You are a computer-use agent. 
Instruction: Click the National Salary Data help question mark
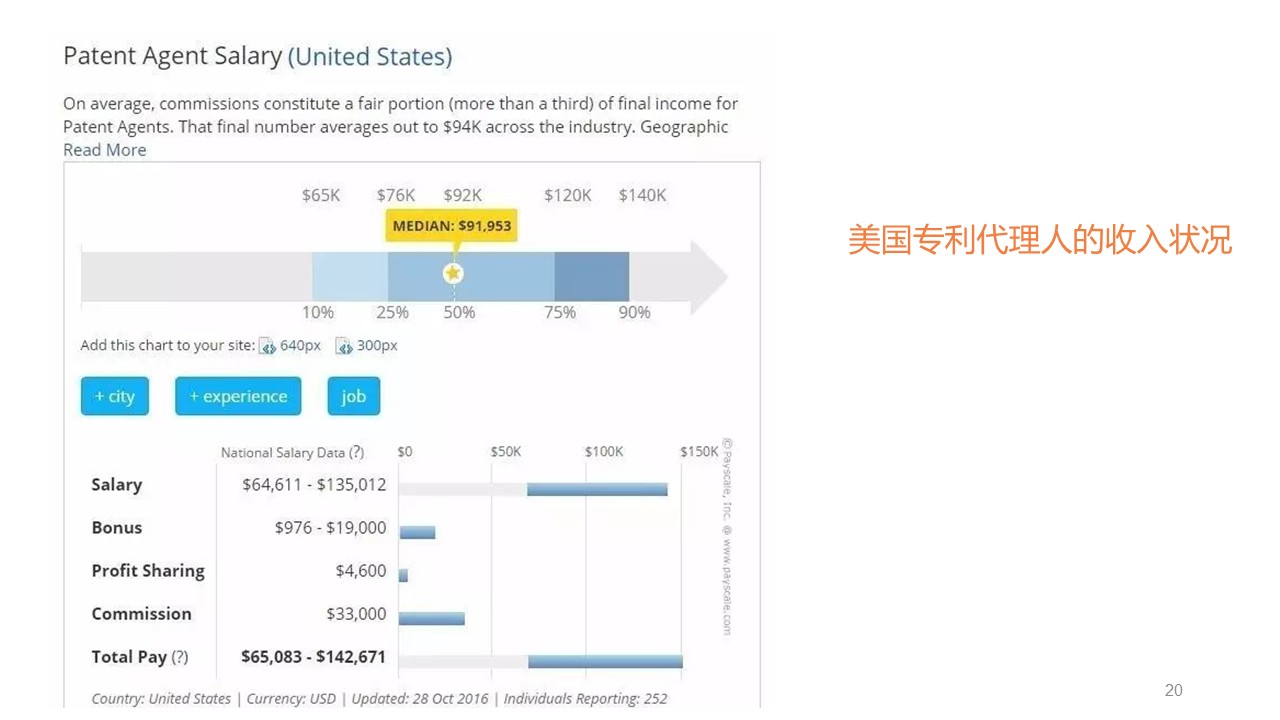pos(357,452)
